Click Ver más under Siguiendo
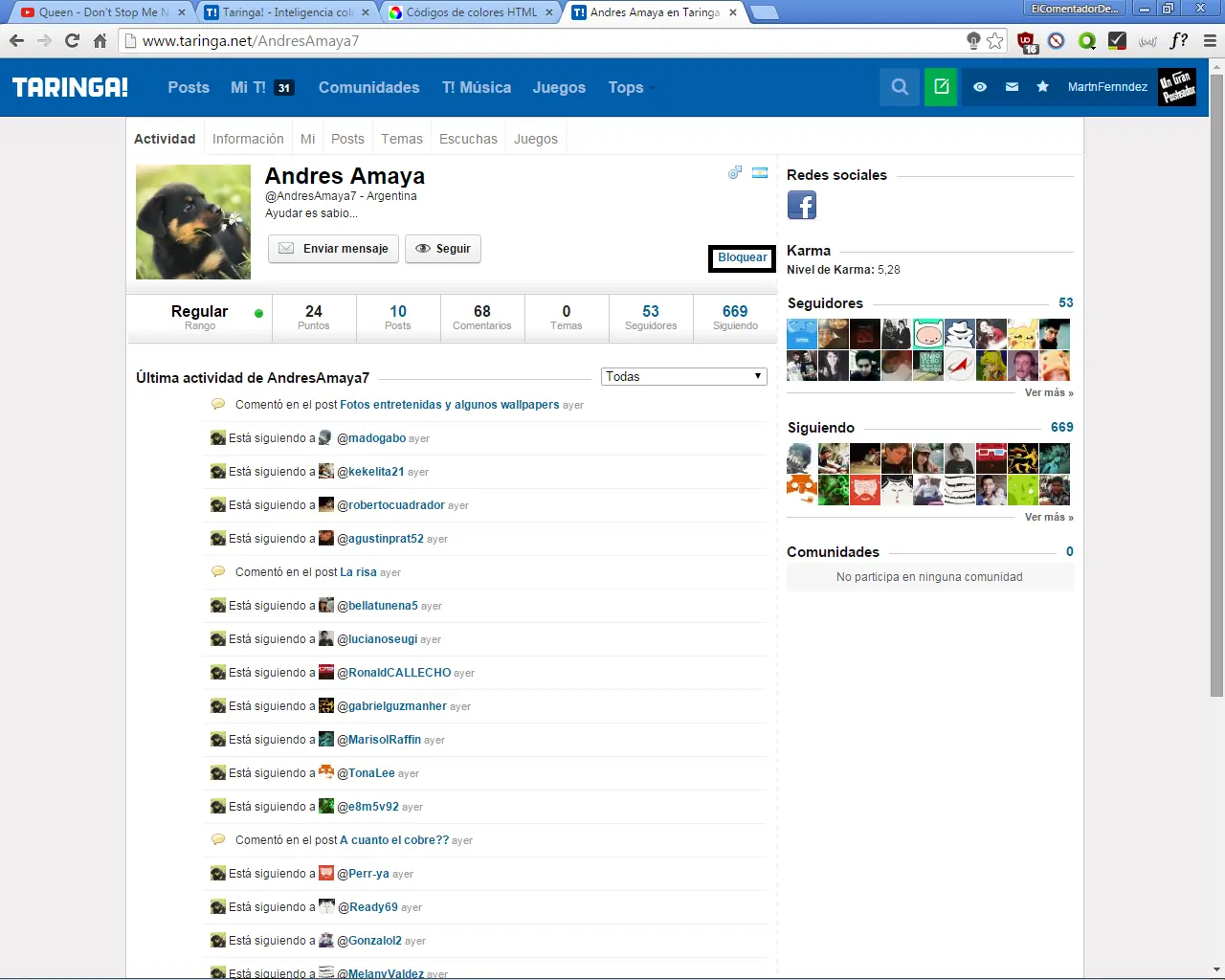 click(1049, 518)
